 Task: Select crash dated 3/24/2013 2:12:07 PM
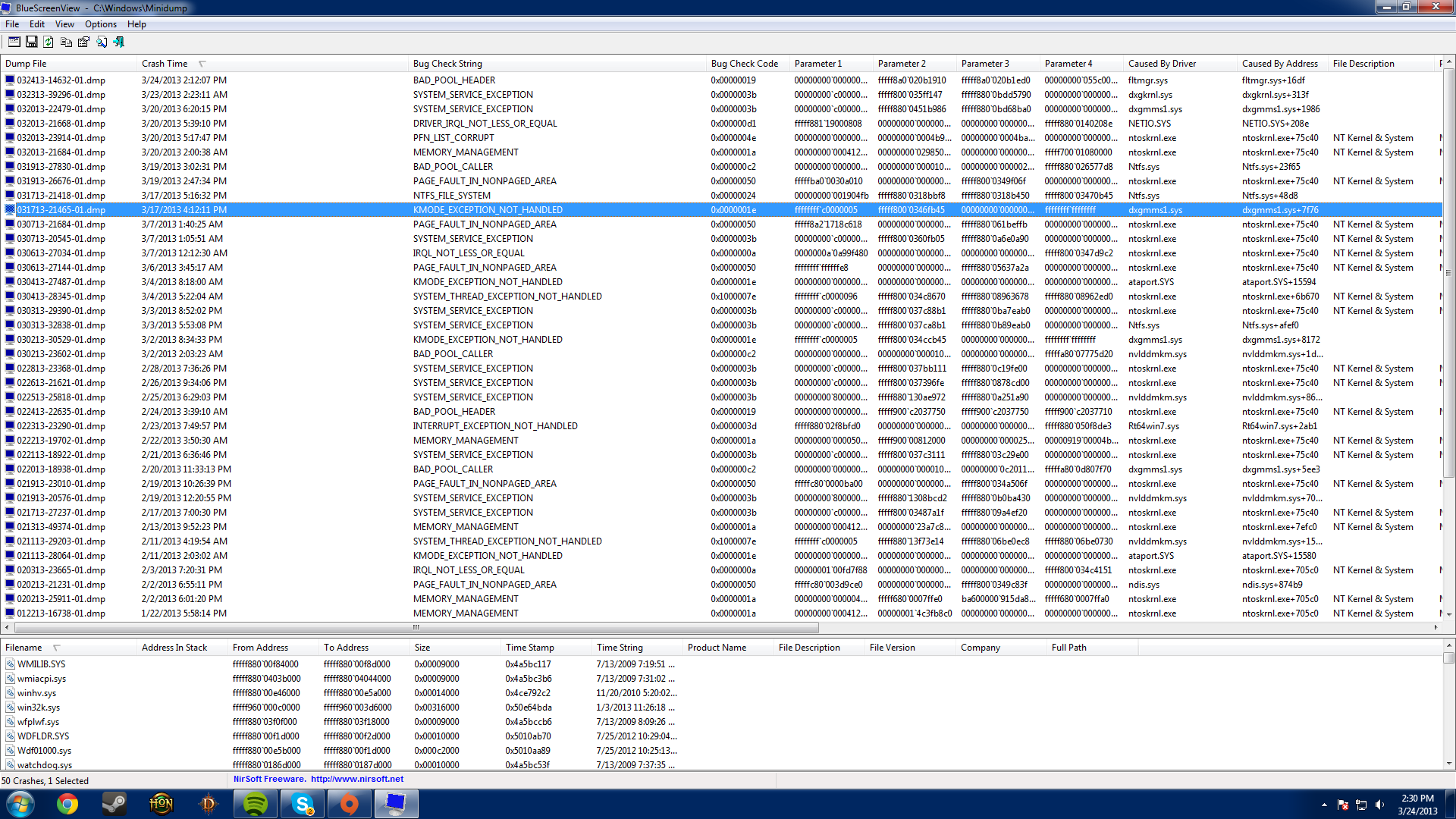click(x=722, y=80)
